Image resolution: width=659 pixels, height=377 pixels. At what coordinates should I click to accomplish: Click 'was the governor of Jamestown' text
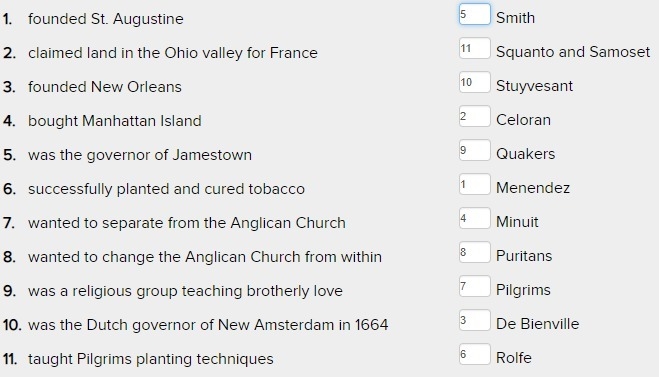(140, 155)
